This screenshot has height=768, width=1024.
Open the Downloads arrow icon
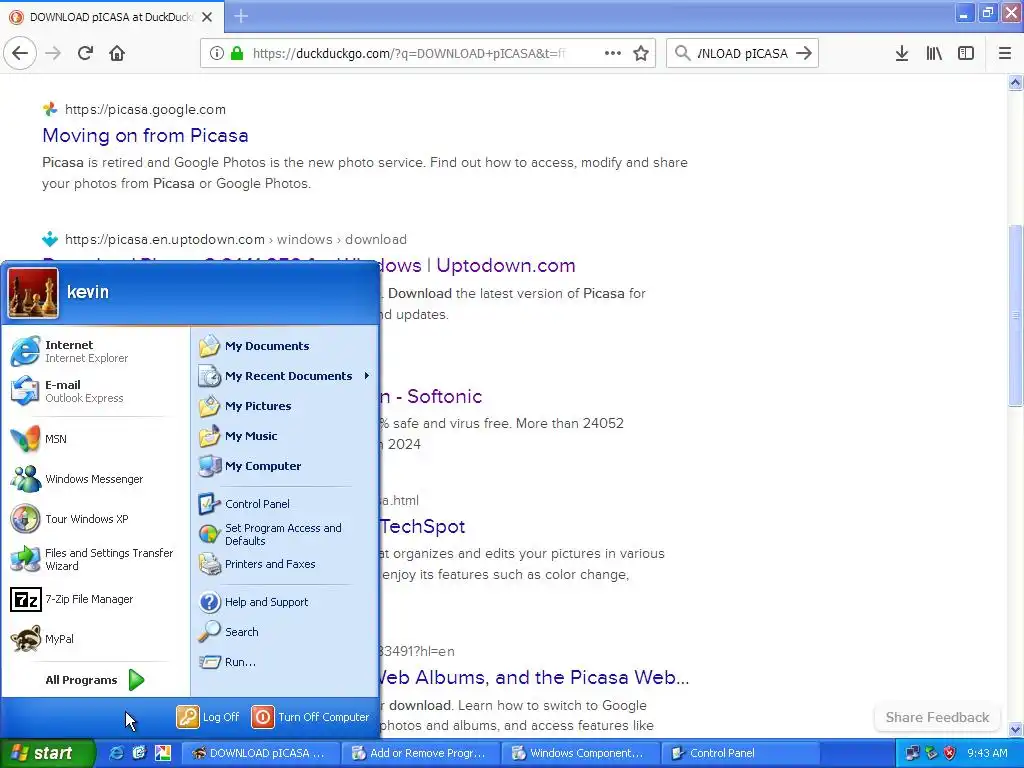coord(901,53)
